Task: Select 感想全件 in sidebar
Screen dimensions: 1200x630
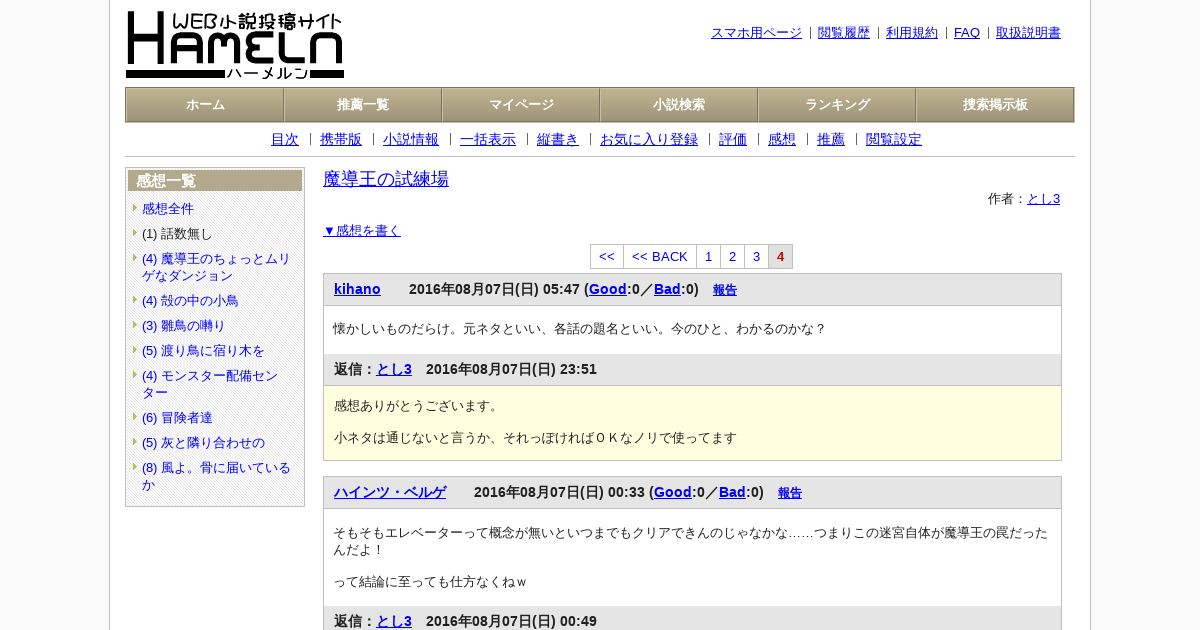Action: [168, 209]
